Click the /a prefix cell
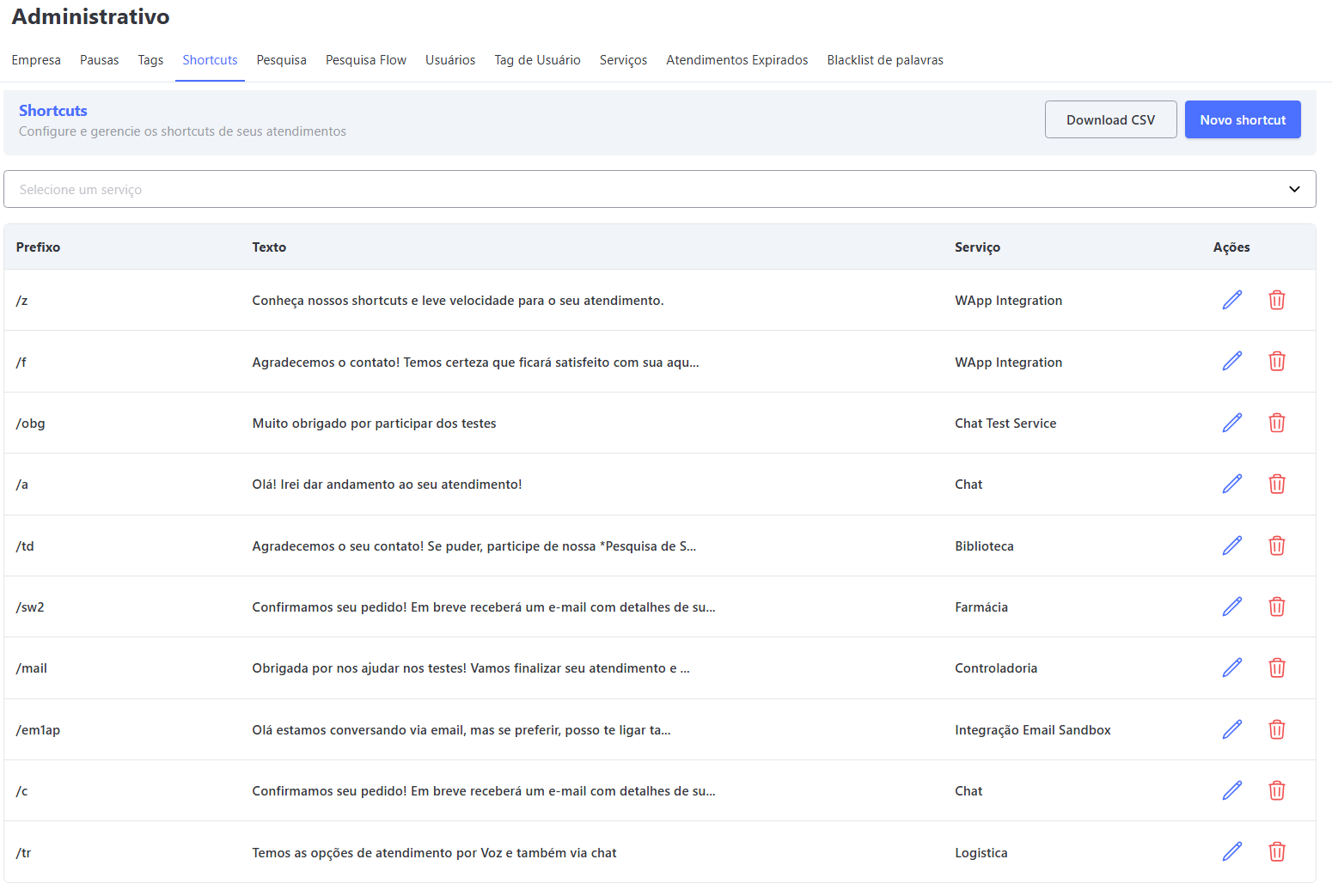Viewport: 1332px width, 896px height. click(x=22, y=485)
